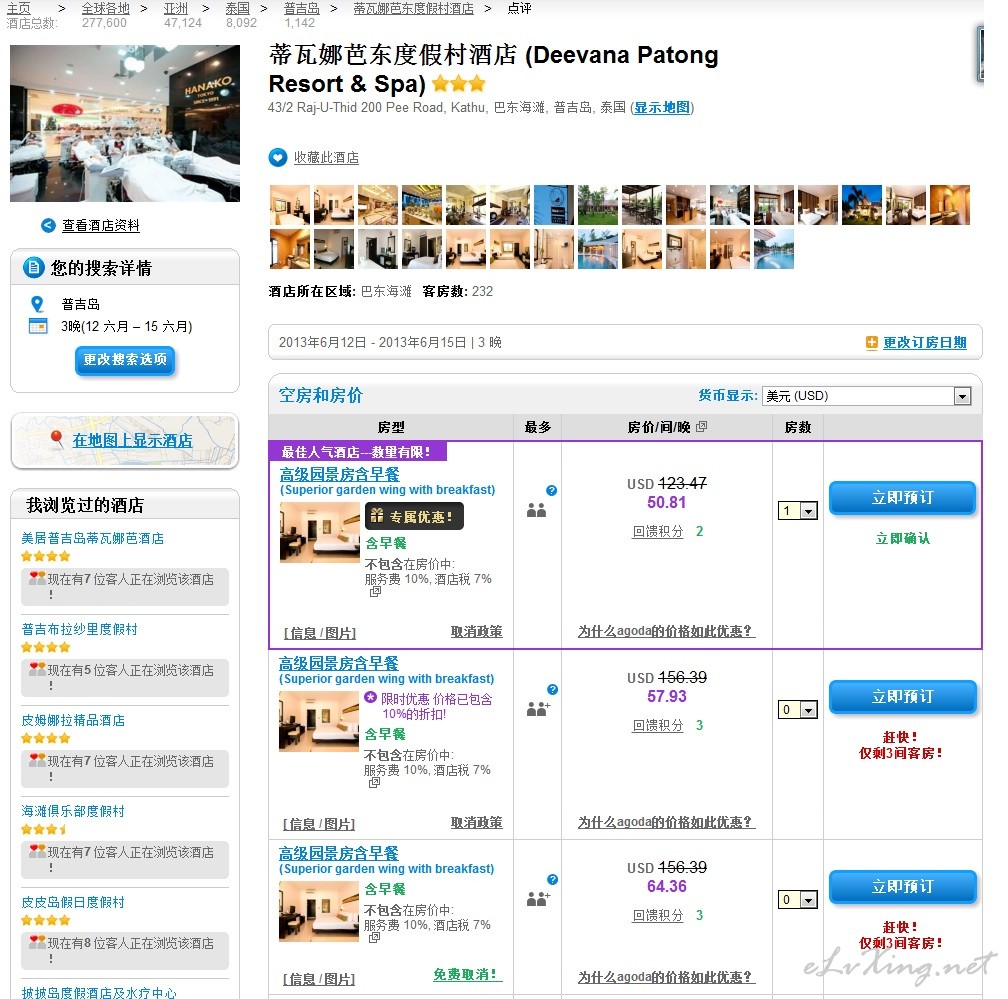Click 立即预订 button for the 64.36 room
Viewport: 1008px width, 999px height.
click(x=903, y=886)
